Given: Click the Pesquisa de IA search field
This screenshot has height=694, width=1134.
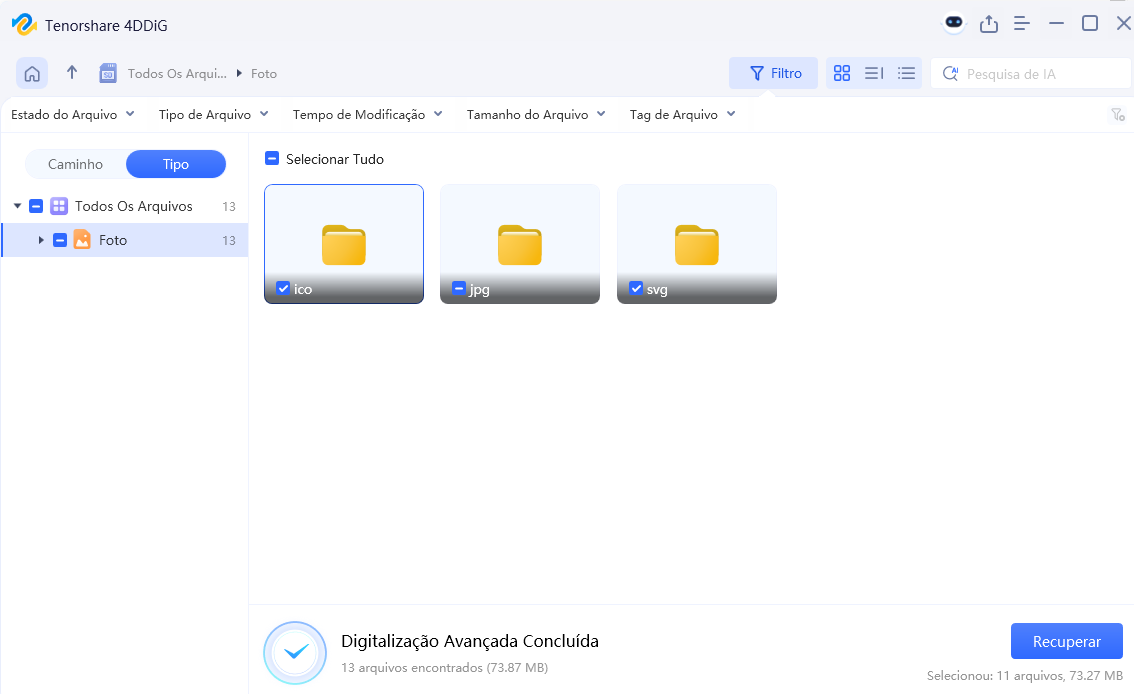Looking at the screenshot, I should click(1040, 73).
